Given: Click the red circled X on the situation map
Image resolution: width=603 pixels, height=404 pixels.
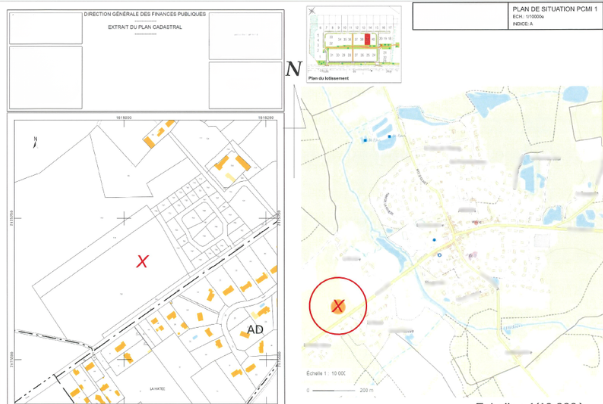Looking at the screenshot, I should 338,306.
